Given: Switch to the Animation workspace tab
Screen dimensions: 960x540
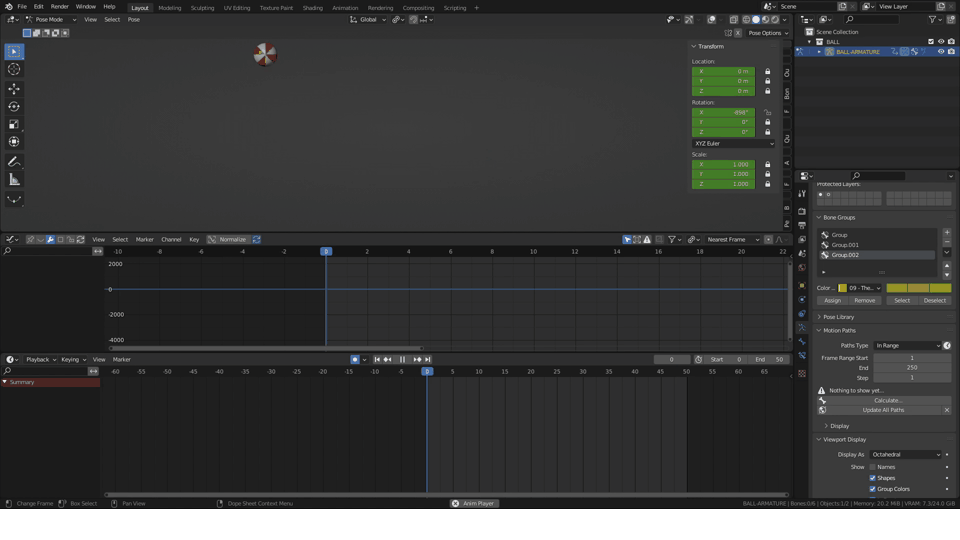Looking at the screenshot, I should pos(345,8).
